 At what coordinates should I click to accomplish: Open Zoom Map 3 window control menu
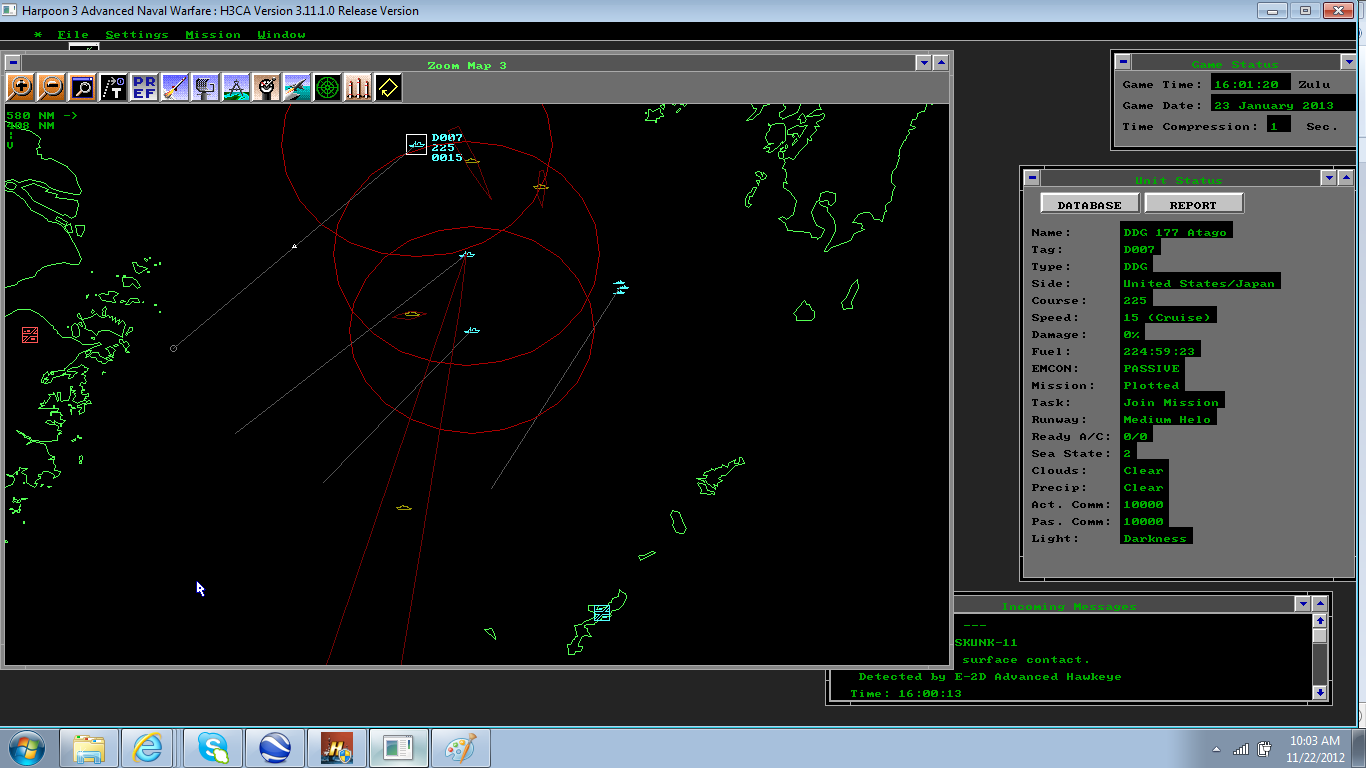pyautogui.click(x=11, y=62)
